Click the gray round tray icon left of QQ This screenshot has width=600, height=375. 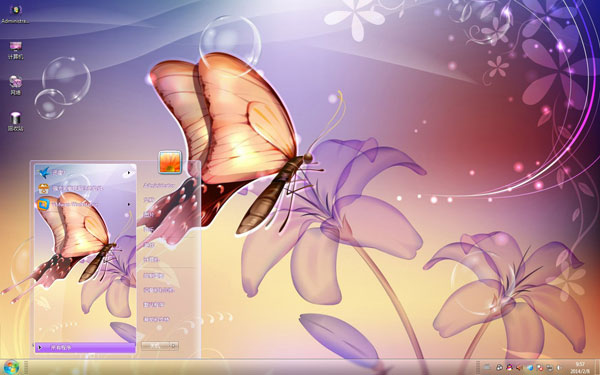pyautogui.click(x=499, y=368)
